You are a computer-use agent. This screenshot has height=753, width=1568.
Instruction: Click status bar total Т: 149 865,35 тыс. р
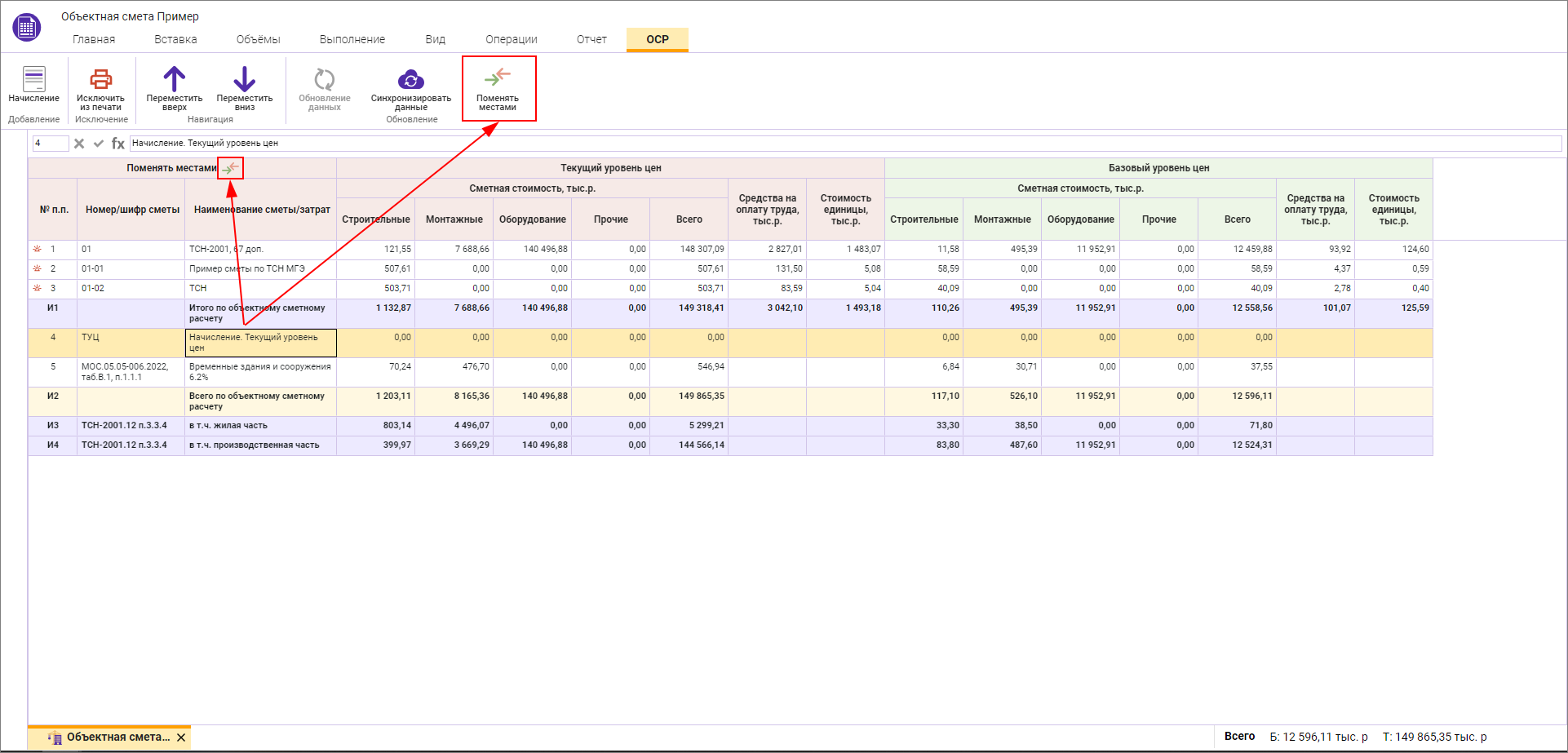pyautogui.click(x=1434, y=737)
